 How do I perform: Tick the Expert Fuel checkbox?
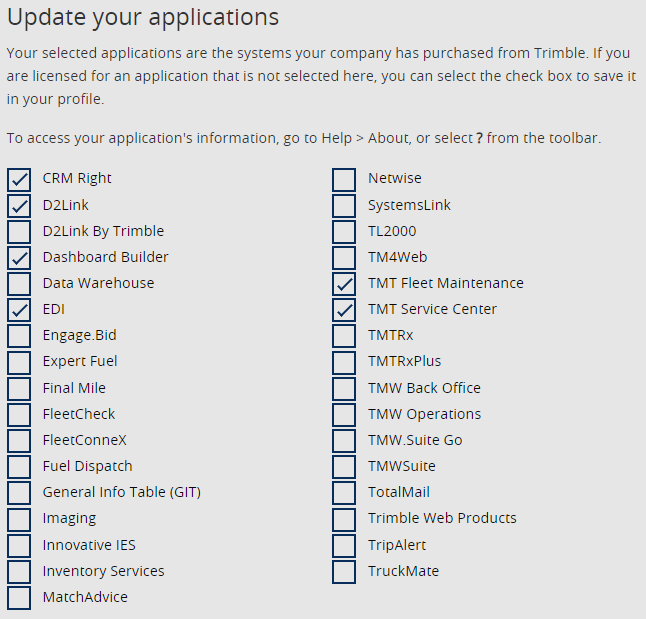19,361
